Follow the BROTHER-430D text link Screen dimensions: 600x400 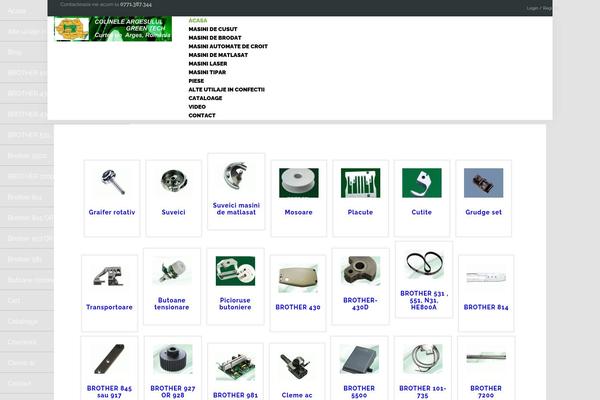(x=360, y=304)
